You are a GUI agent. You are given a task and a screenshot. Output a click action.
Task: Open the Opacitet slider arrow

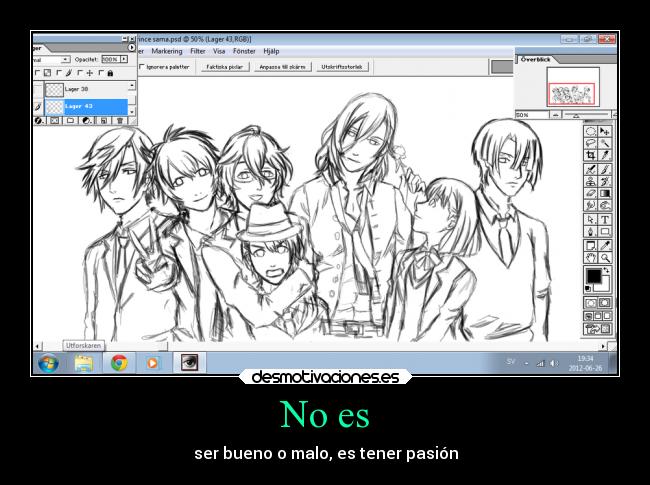tap(124, 59)
